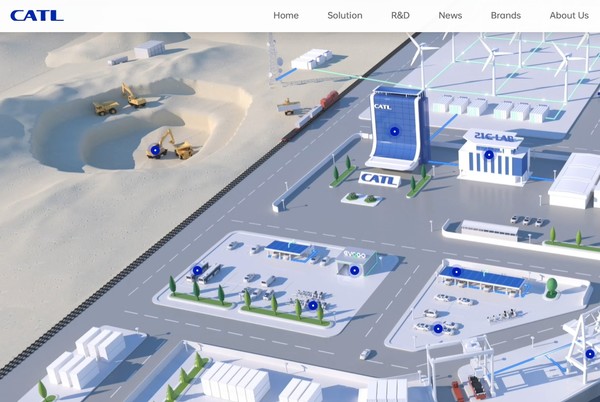Click the hotspot among vehicles below the EVOGO lot

click(313, 305)
